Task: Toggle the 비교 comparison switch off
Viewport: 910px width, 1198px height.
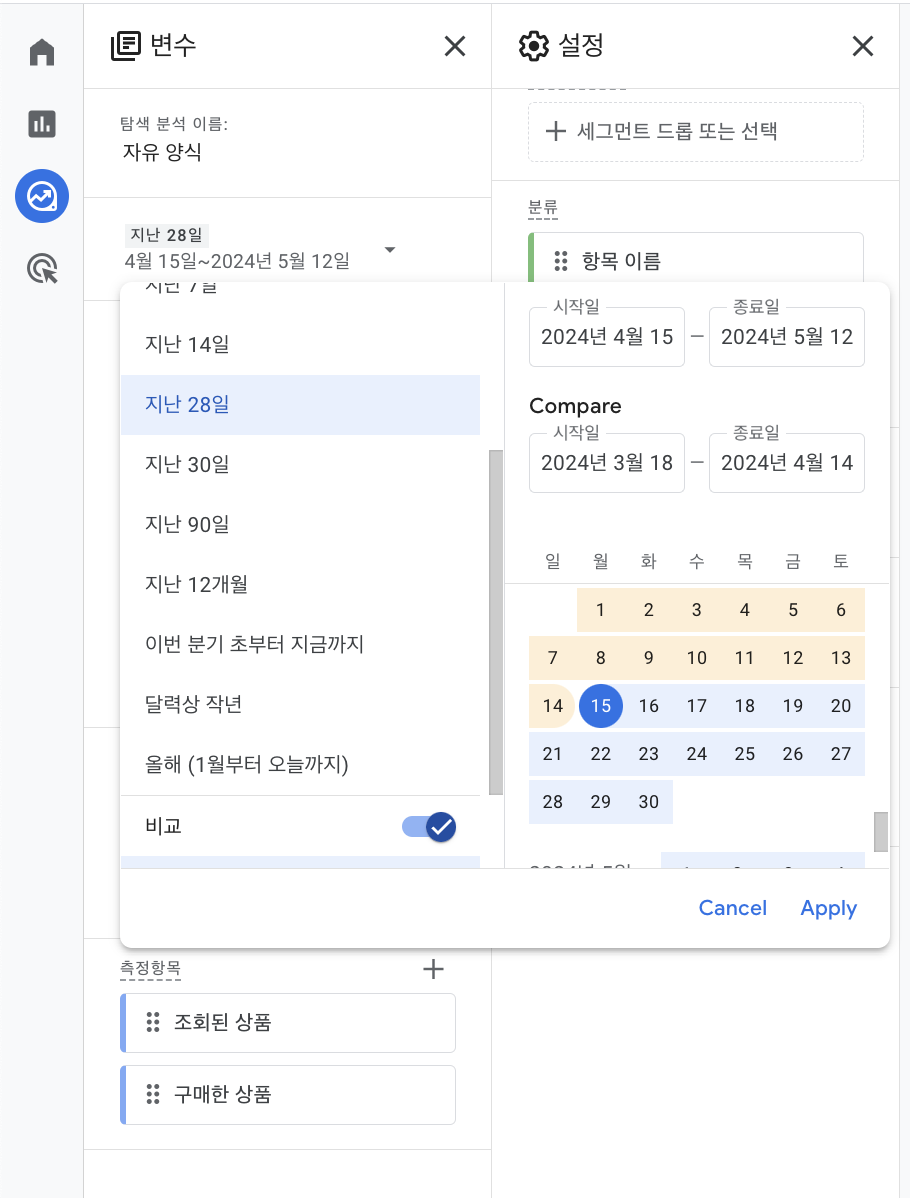Action: point(429,827)
